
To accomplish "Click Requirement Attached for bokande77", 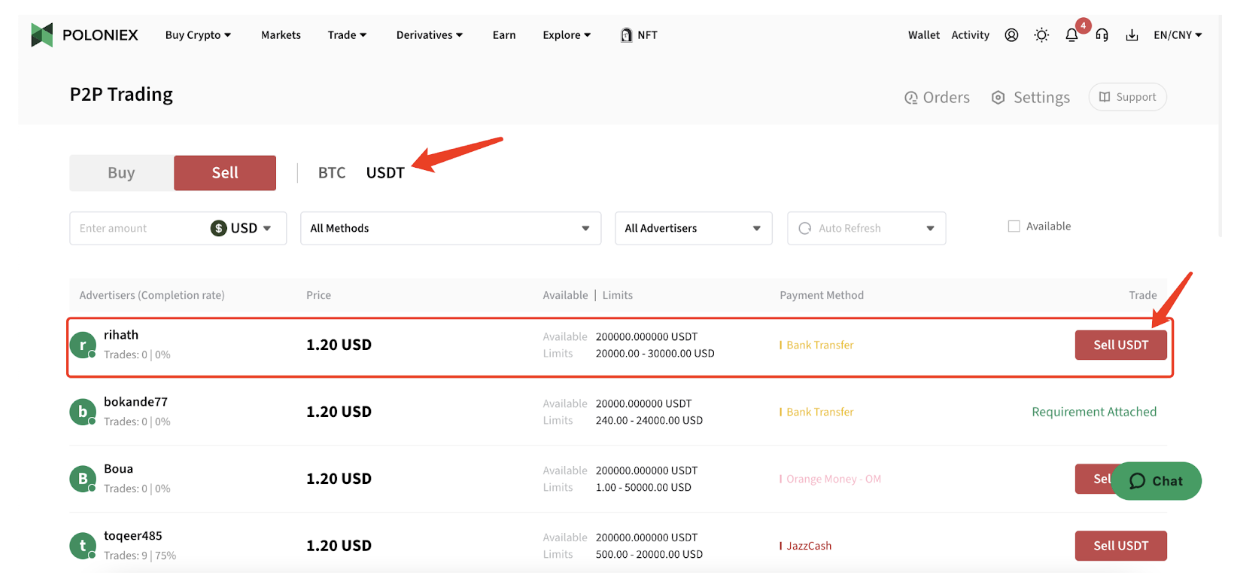I will pos(1094,412).
